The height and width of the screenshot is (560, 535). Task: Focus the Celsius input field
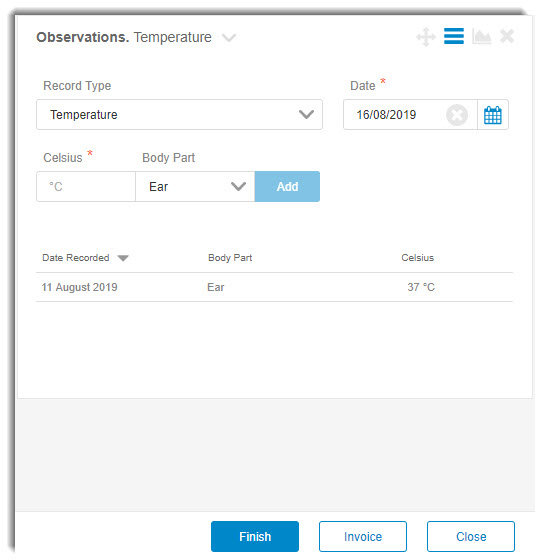[x=86, y=186]
